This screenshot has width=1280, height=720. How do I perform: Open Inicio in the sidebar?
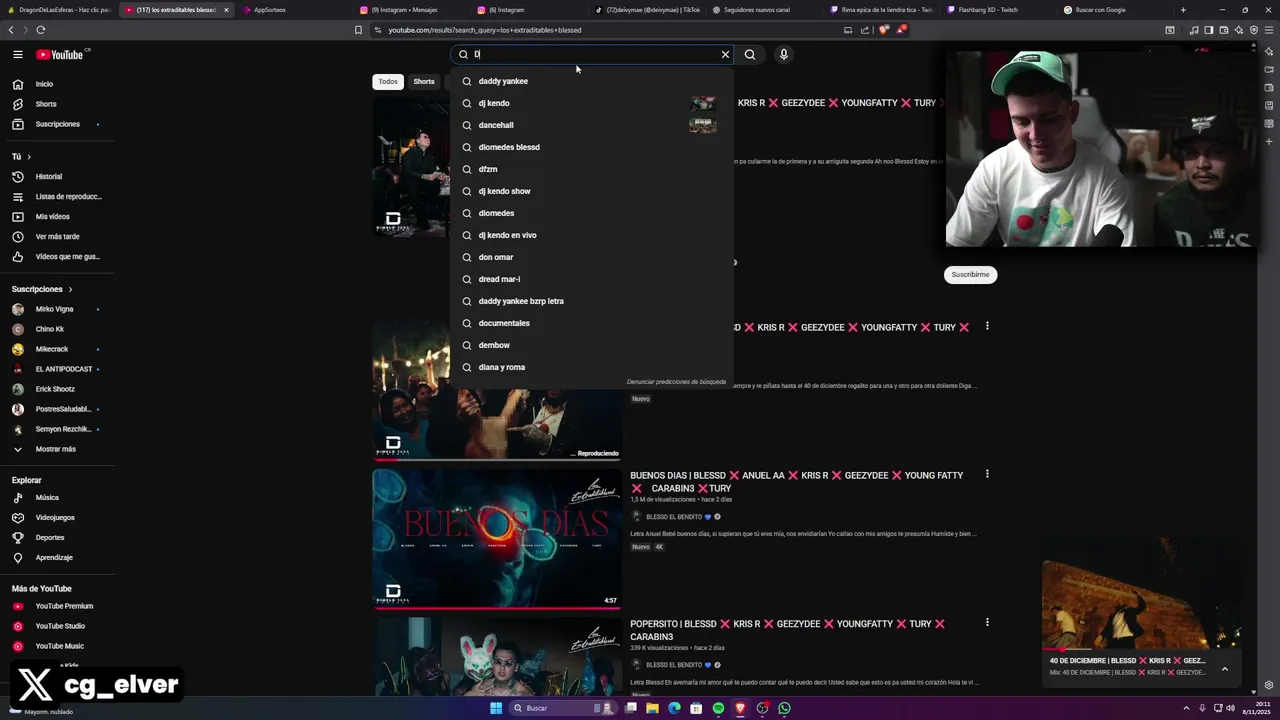pyautogui.click(x=57, y=84)
